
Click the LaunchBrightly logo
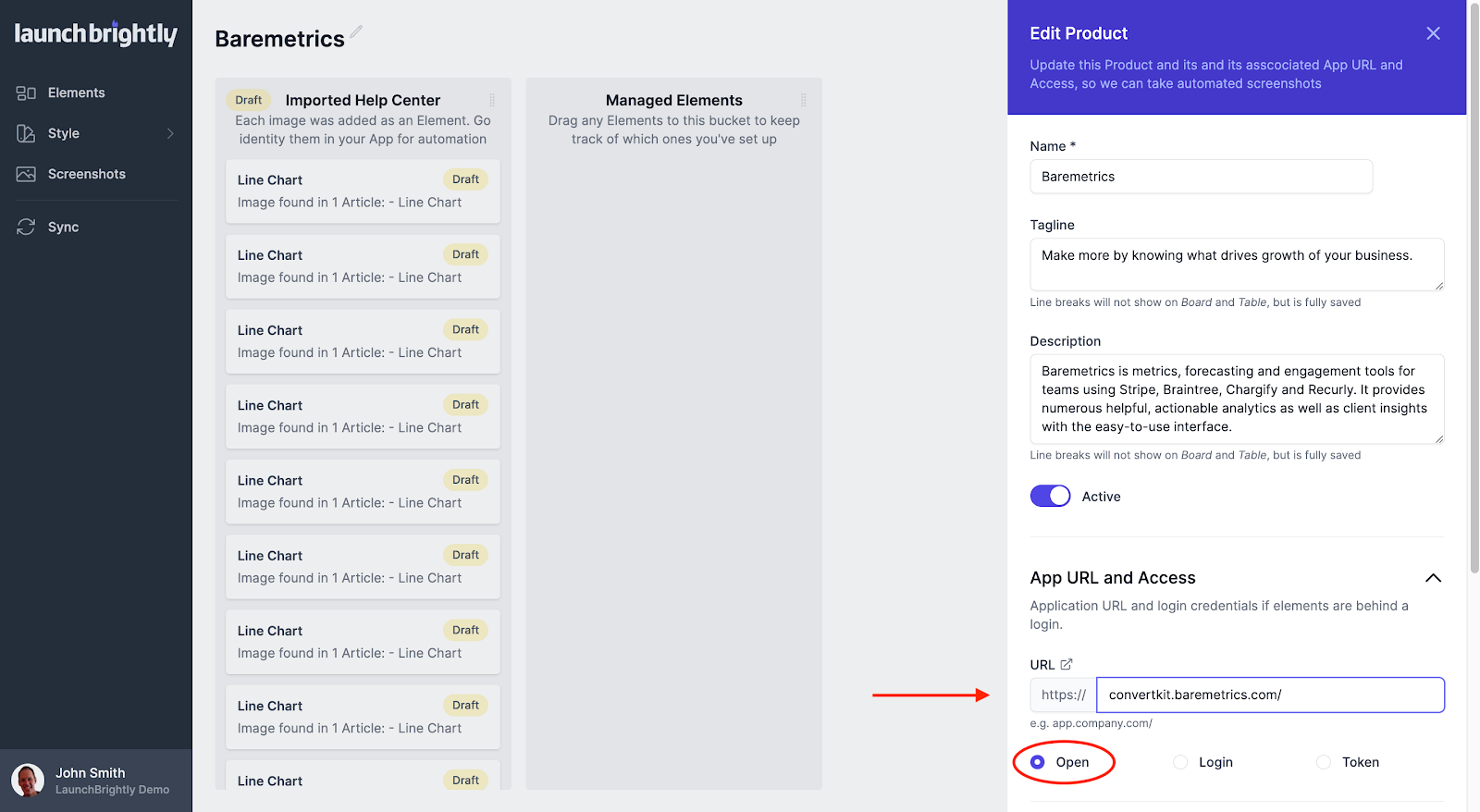click(95, 34)
